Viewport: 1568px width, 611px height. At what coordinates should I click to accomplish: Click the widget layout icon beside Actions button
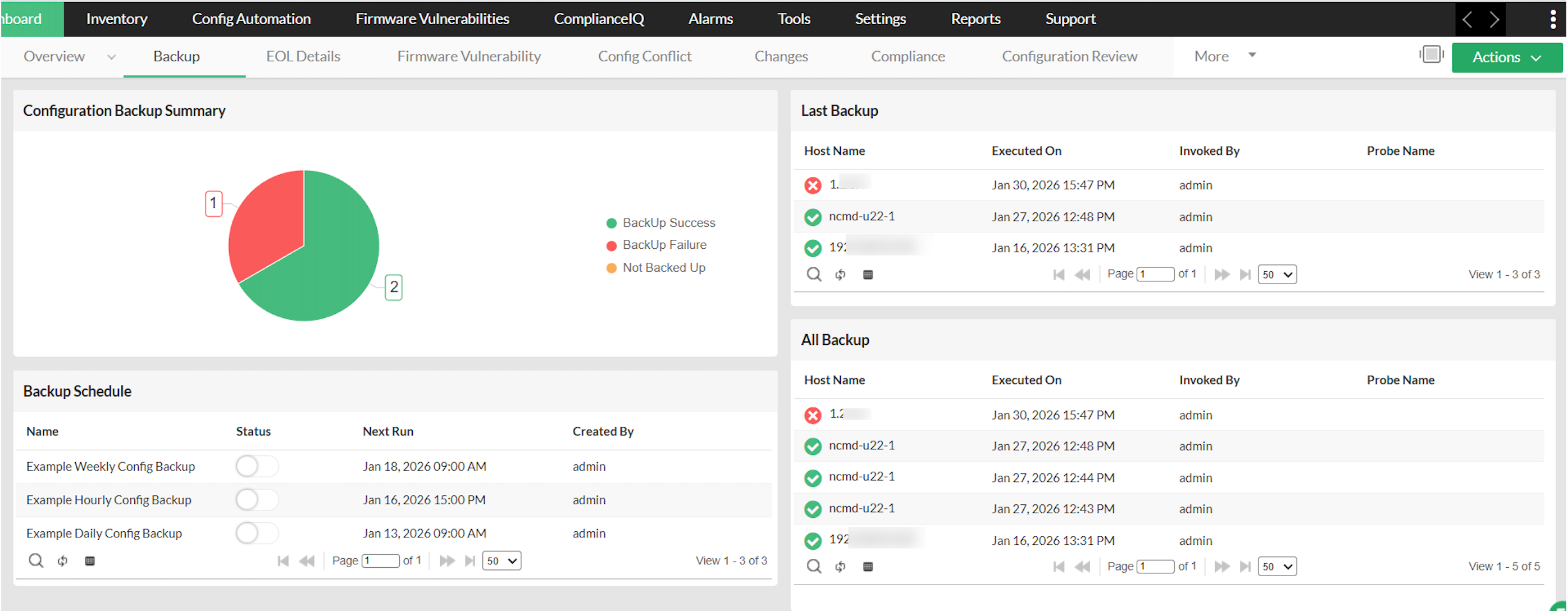click(x=1432, y=54)
